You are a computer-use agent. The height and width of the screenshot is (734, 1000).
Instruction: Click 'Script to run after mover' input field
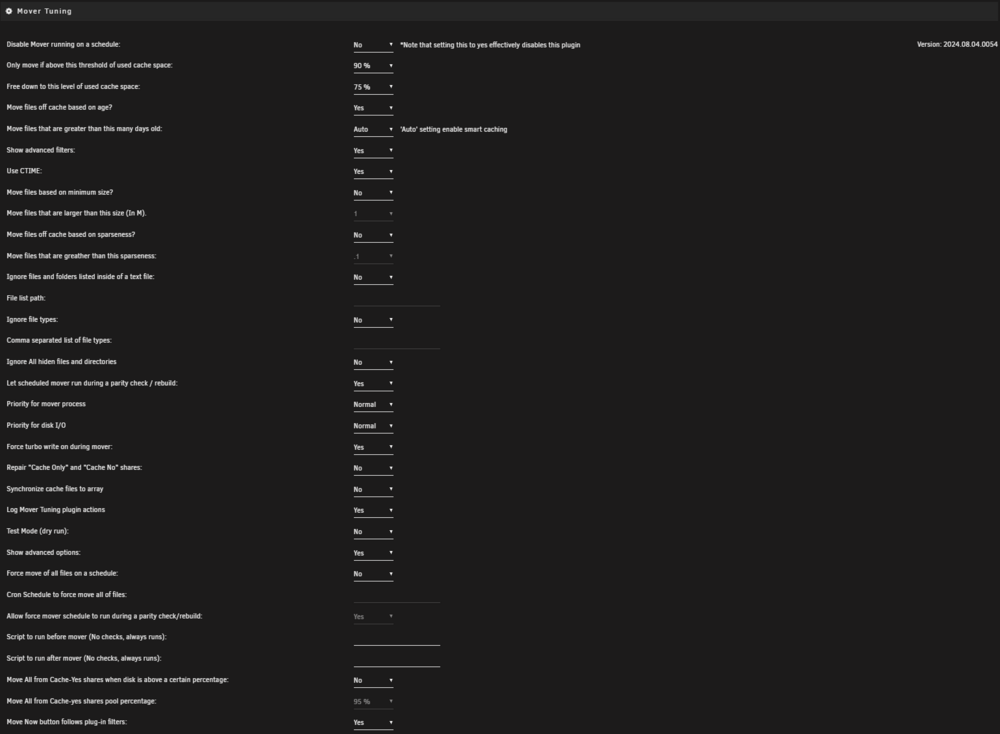coord(397,659)
